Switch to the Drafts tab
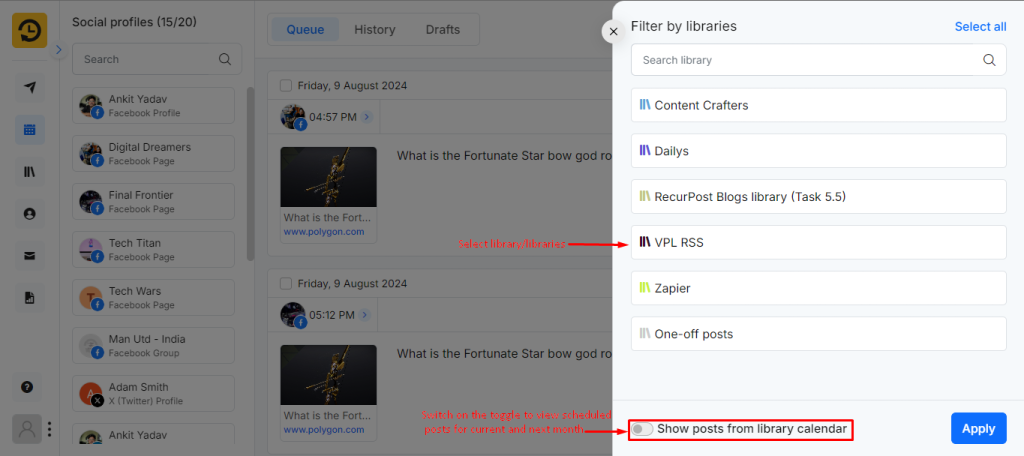This screenshot has width=1024, height=456. click(x=443, y=29)
